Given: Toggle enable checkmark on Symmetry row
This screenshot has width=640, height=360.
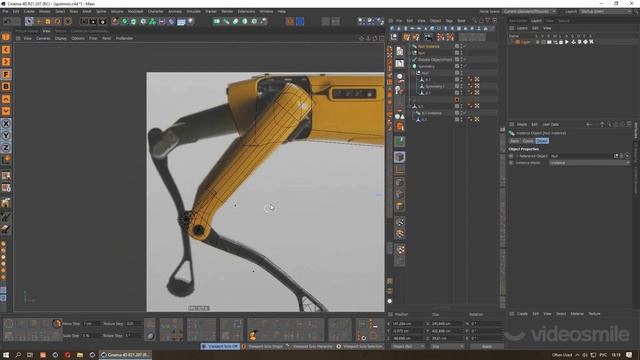Looking at the screenshot, I should [466, 66].
